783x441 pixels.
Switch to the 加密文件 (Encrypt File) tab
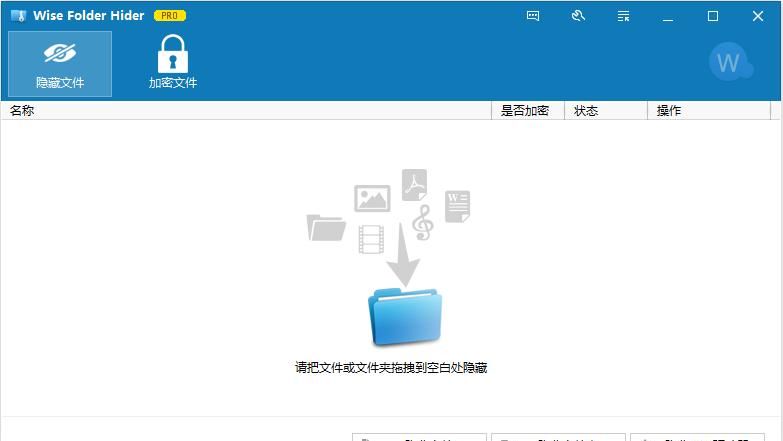173,63
